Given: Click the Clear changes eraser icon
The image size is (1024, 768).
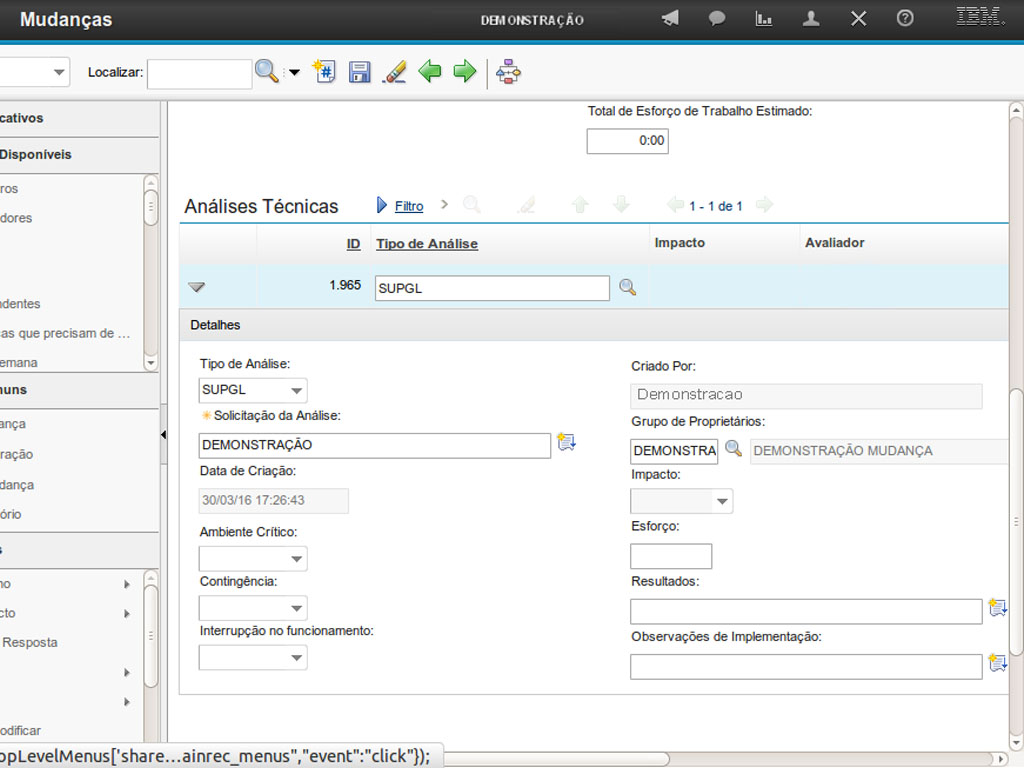Looking at the screenshot, I should click(x=395, y=72).
